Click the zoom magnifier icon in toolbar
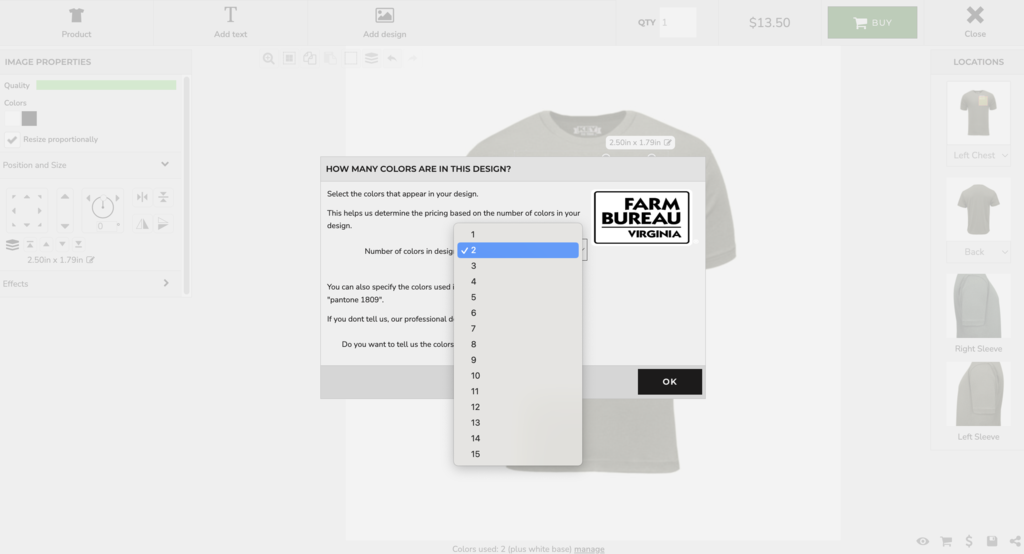This screenshot has width=1024, height=554. (x=268, y=59)
